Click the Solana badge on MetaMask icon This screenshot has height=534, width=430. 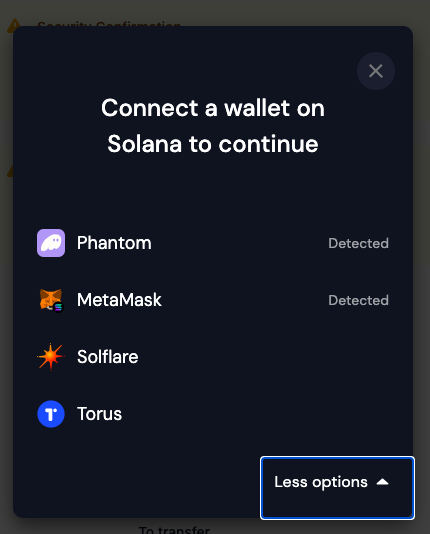(59, 307)
